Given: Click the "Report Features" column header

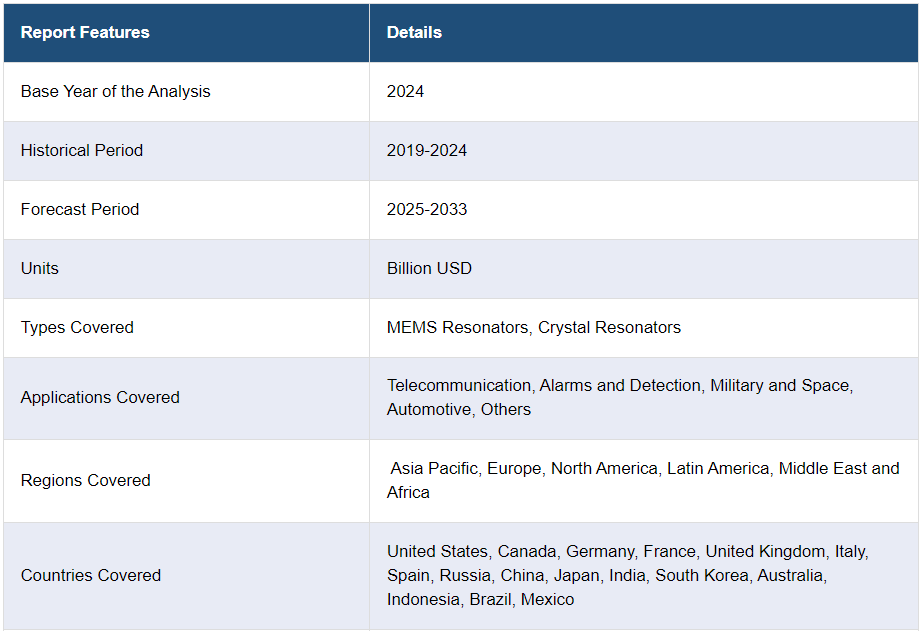Looking at the screenshot, I should click(85, 33).
